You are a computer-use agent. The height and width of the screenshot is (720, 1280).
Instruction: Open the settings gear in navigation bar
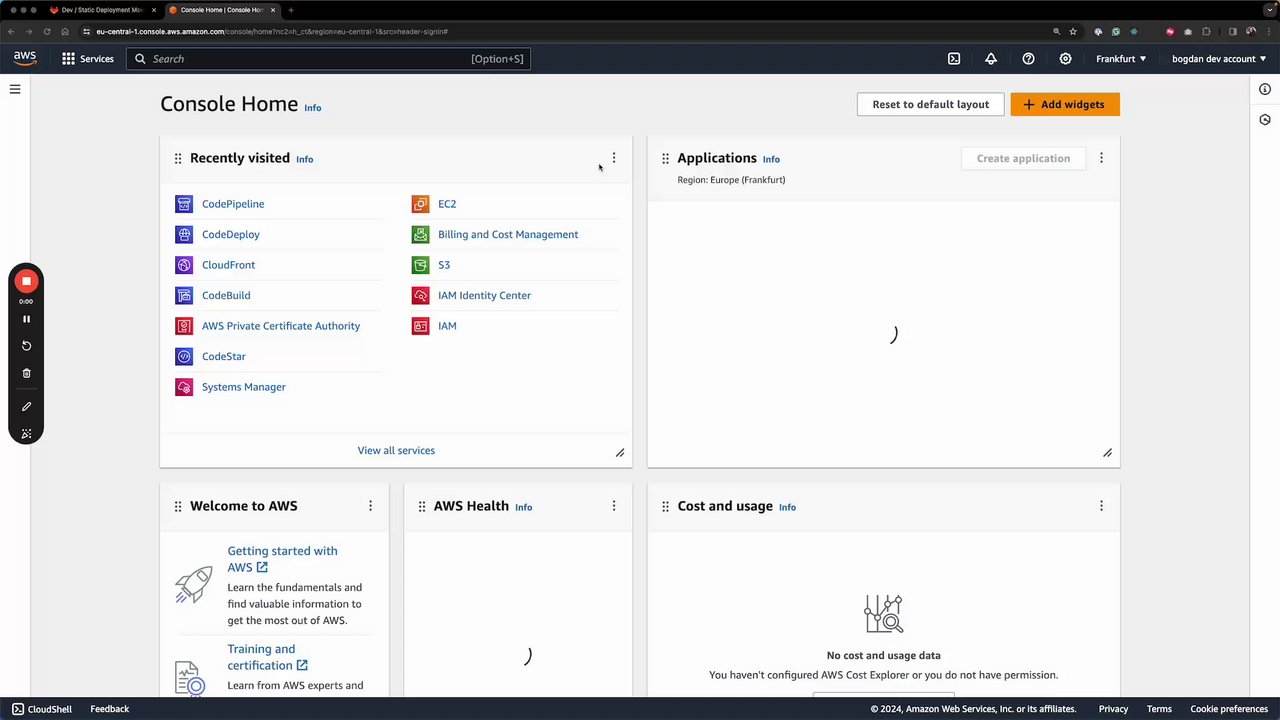1065,59
